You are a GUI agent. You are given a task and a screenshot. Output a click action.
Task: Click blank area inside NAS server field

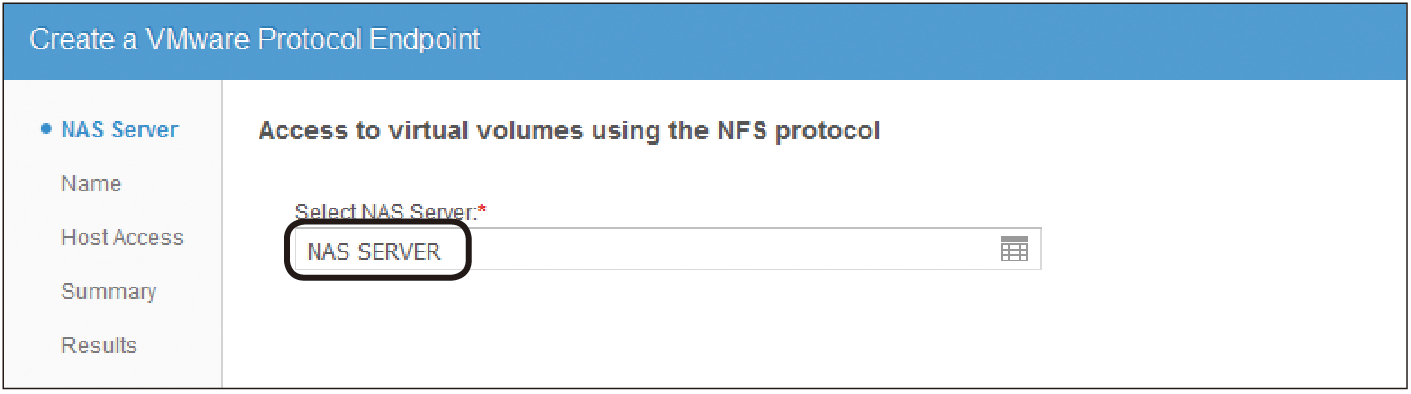pos(730,250)
